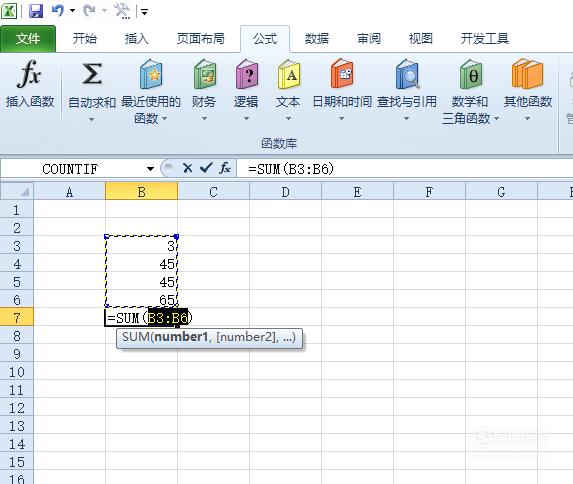Select column D header
The height and width of the screenshot is (484, 573).
[285, 191]
